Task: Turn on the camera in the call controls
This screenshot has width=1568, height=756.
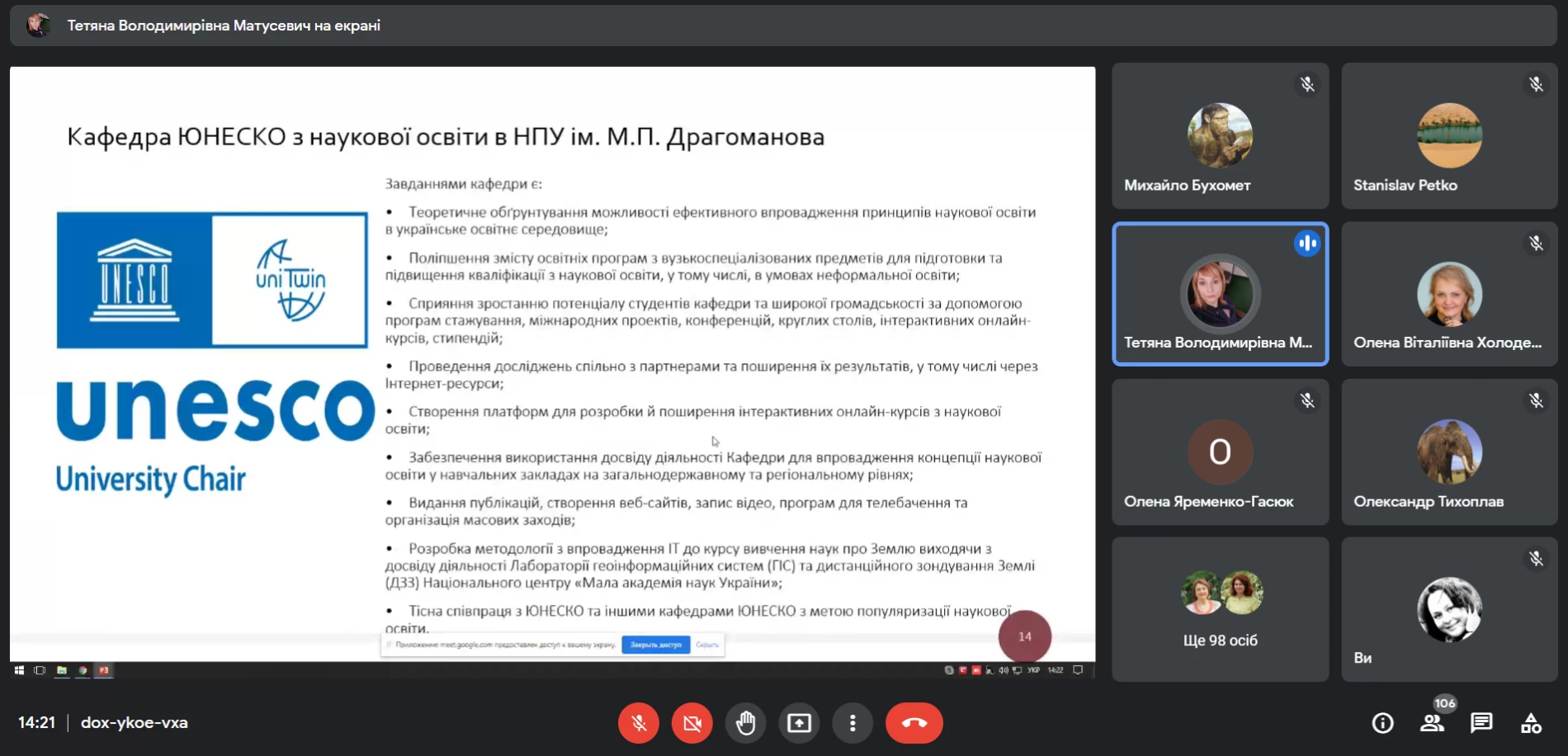Action: pos(692,724)
